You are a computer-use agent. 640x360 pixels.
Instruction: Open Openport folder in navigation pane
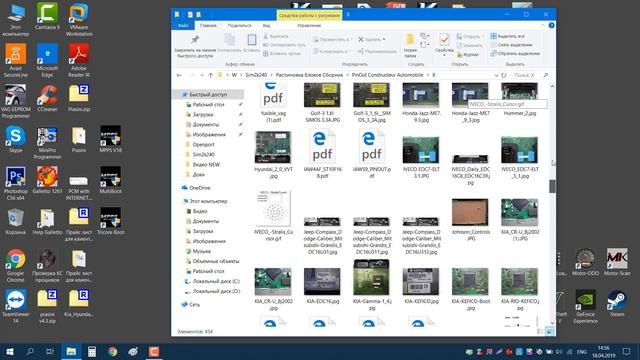pyautogui.click(x=203, y=144)
